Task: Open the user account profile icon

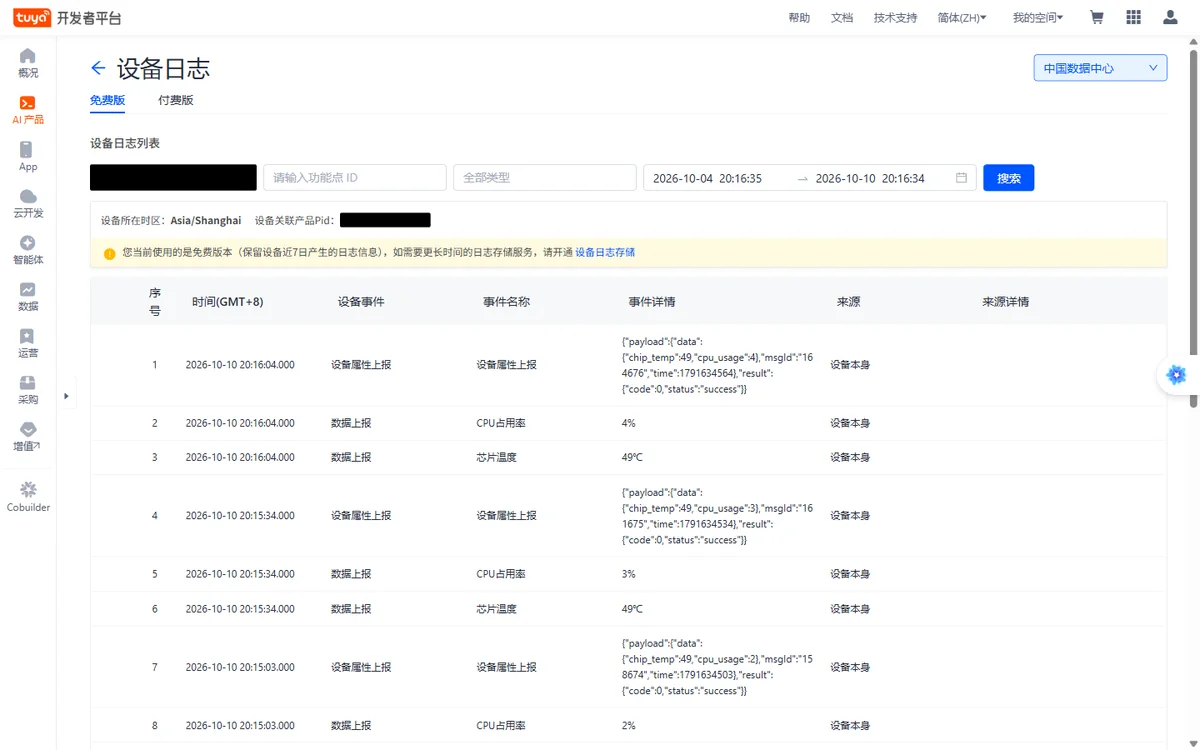Action: [1170, 17]
